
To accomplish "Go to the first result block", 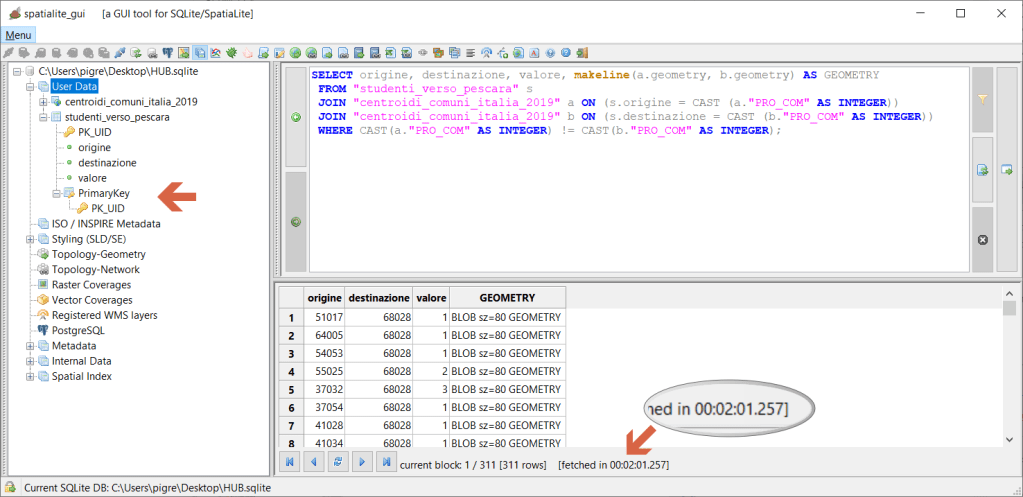I will (x=290, y=464).
